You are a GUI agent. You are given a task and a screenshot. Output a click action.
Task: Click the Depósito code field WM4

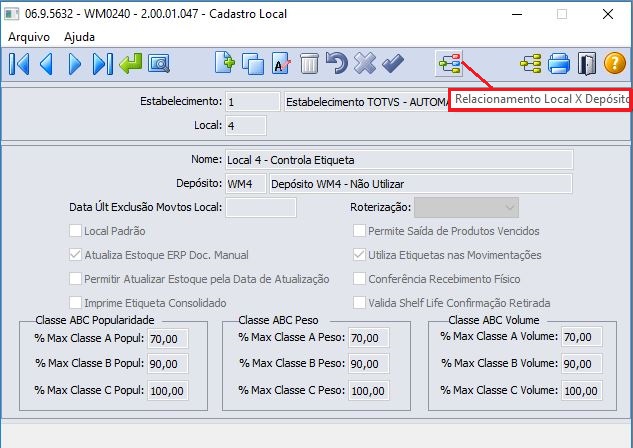tap(246, 184)
